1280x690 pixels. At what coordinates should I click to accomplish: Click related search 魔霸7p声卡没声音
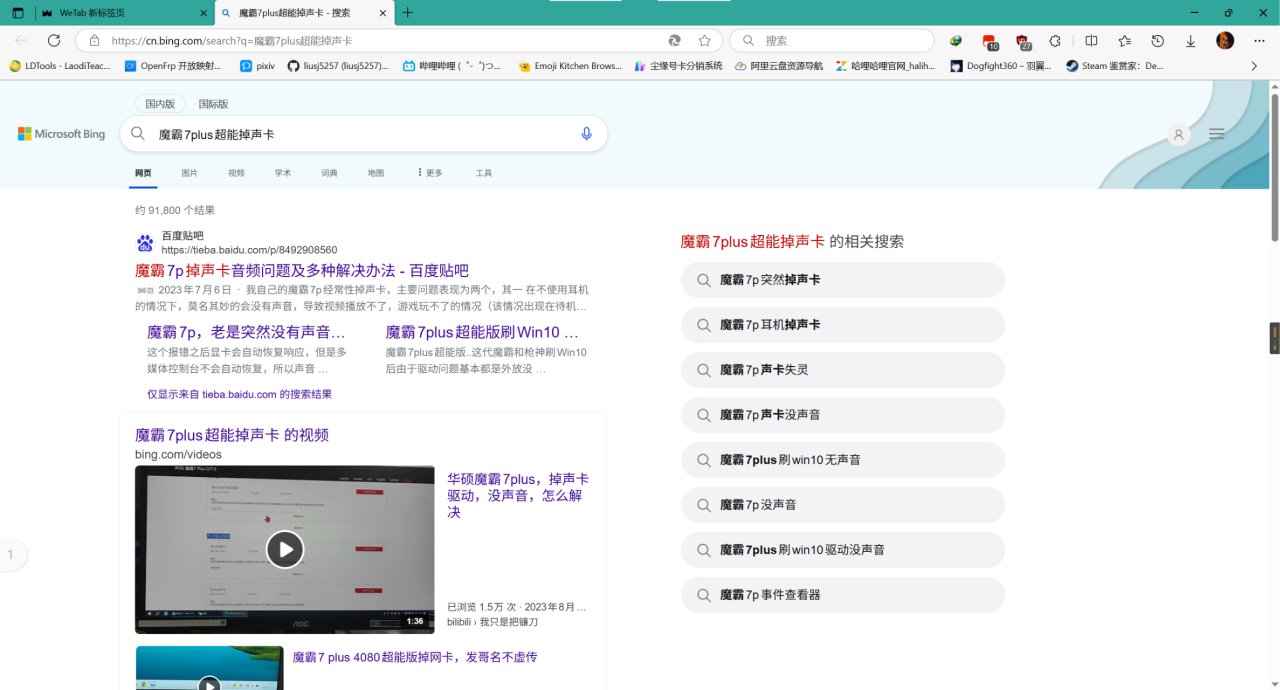pos(843,415)
